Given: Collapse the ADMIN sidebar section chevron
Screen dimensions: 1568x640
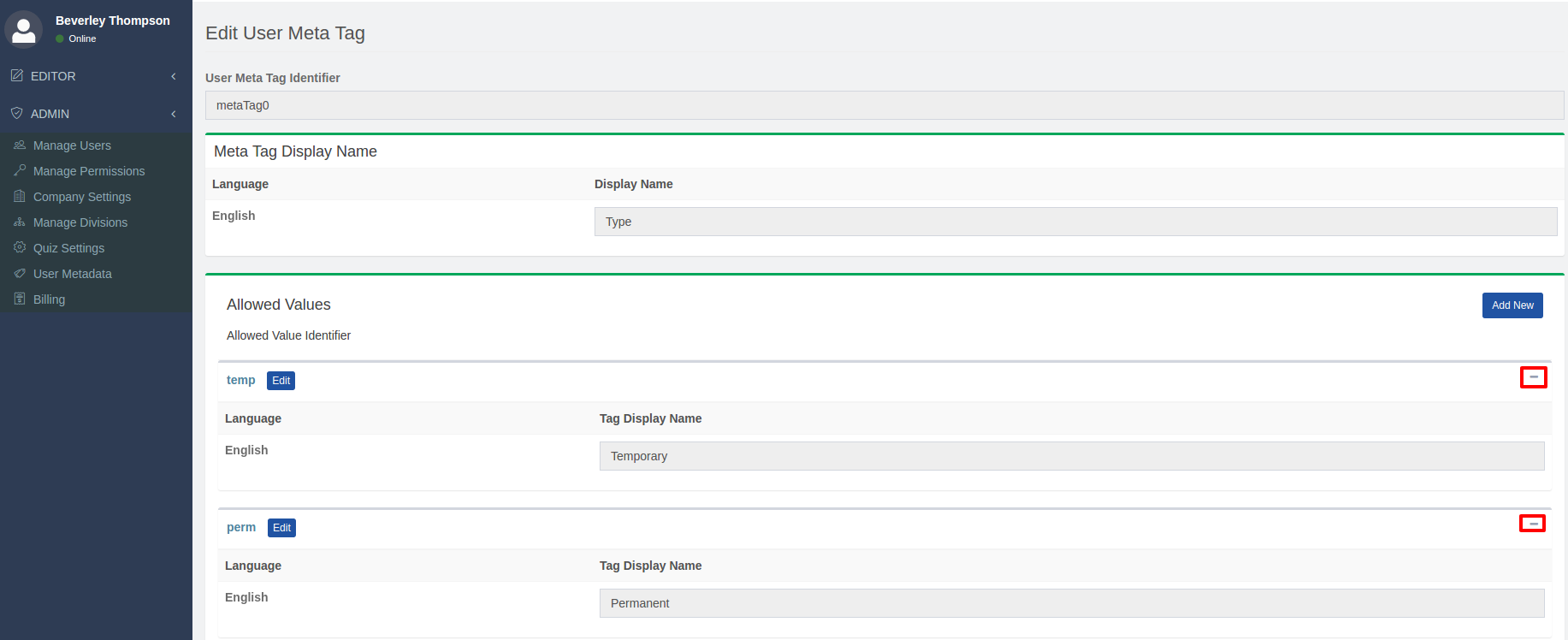Looking at the screenshot, I should point(174,114).
